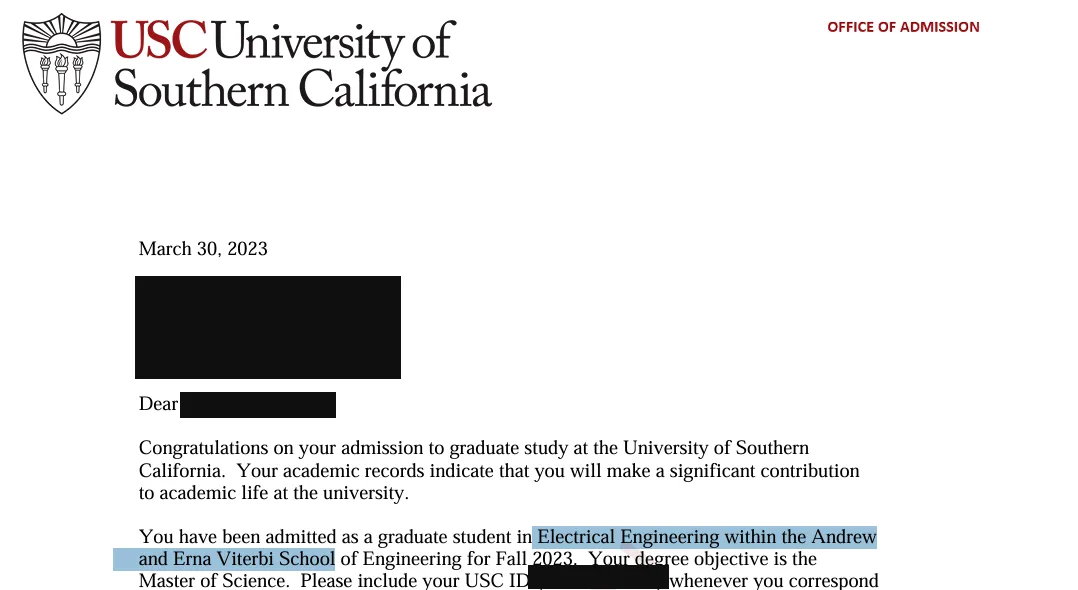This screenshot has height=590, width=1078.
Task: Click the OFFICE OF ADMISSION header text
Action: tap(903, 27)
